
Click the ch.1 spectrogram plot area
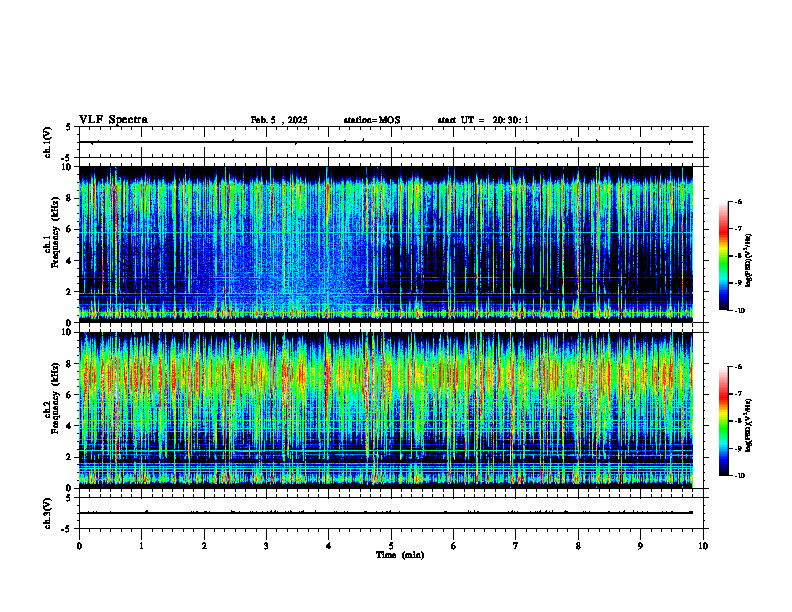click(x=386, y=244)
